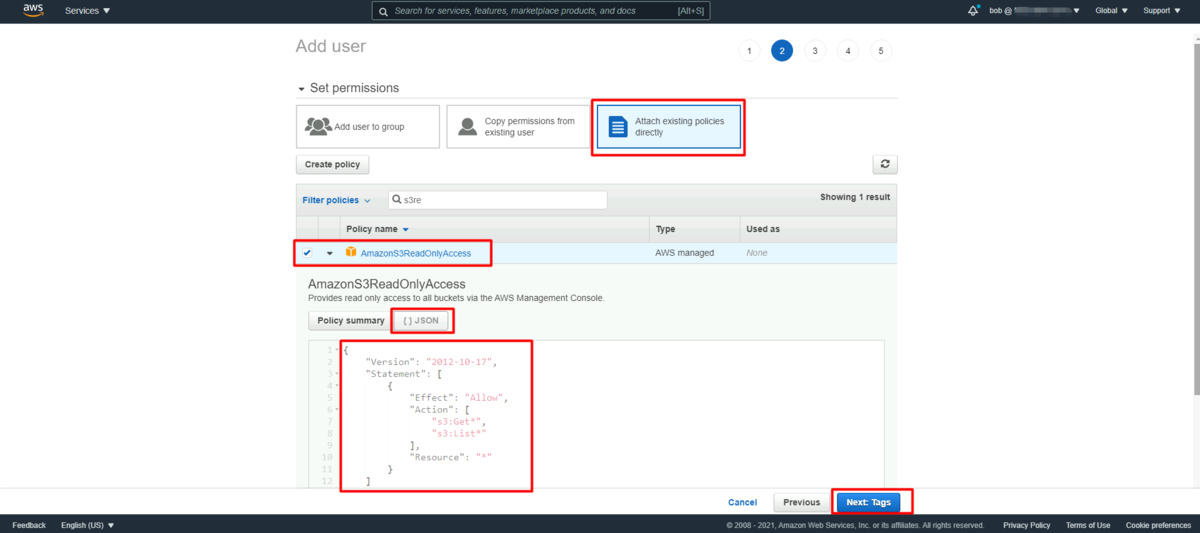Image resolution: width=1200 pixels, height=533 pixels.
Task: Click the search magnifier icon in top bar
Action: pyautogui.click(x=383, y=10)
